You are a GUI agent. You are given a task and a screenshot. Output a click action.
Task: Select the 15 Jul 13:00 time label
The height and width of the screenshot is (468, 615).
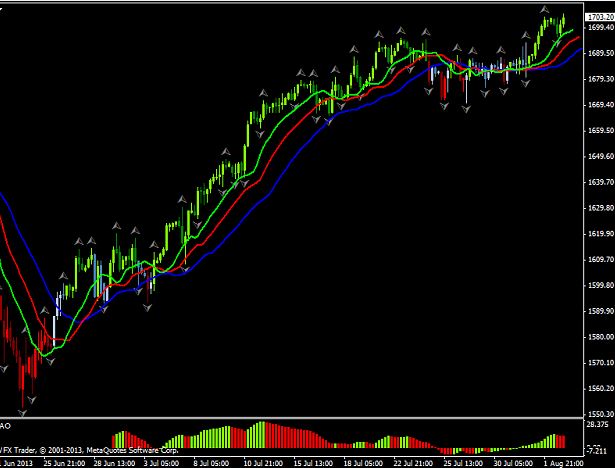click(x=315, y=463)
